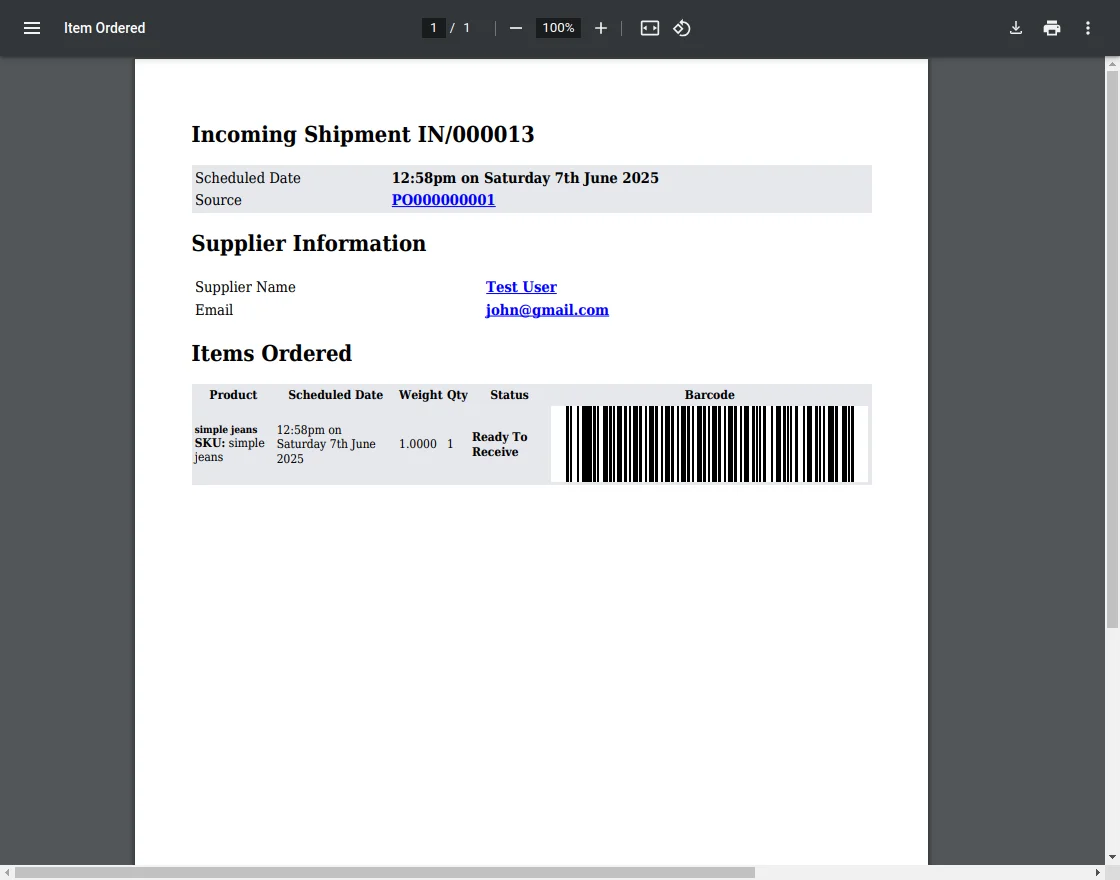Zoom in on the document

click(600, 28)
